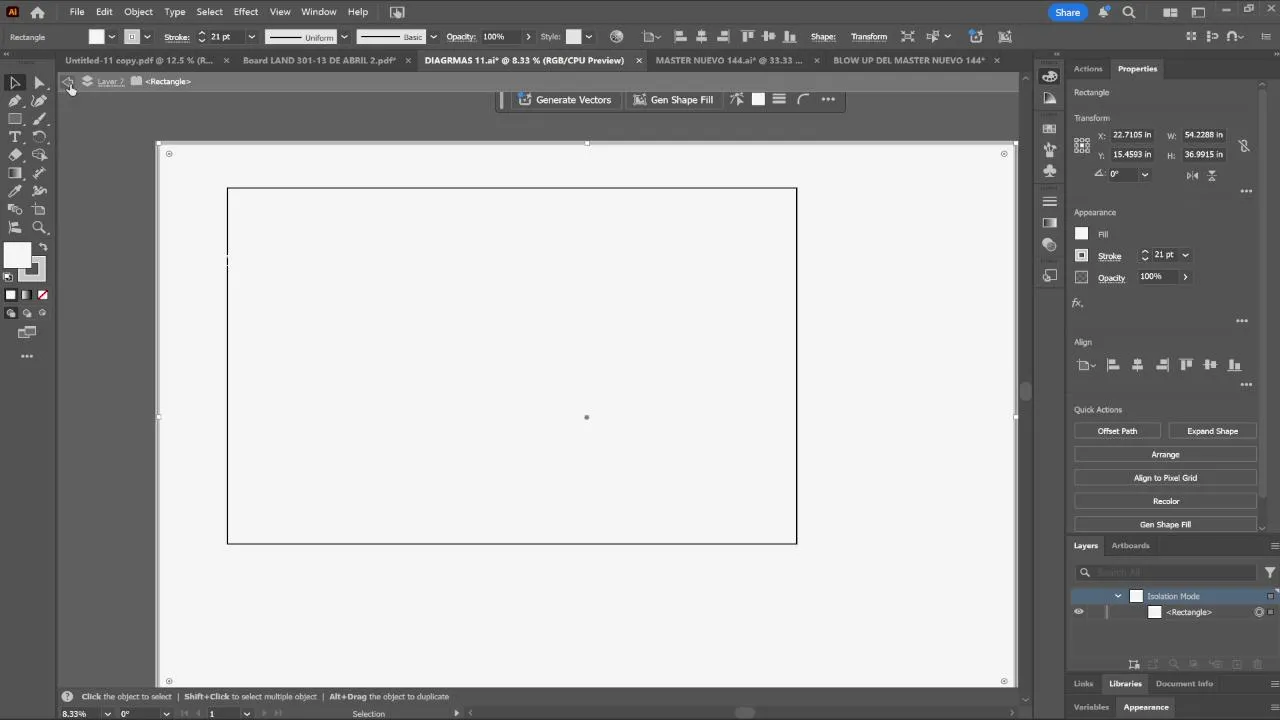Pick the Eraser tool

tap(15, 155)
